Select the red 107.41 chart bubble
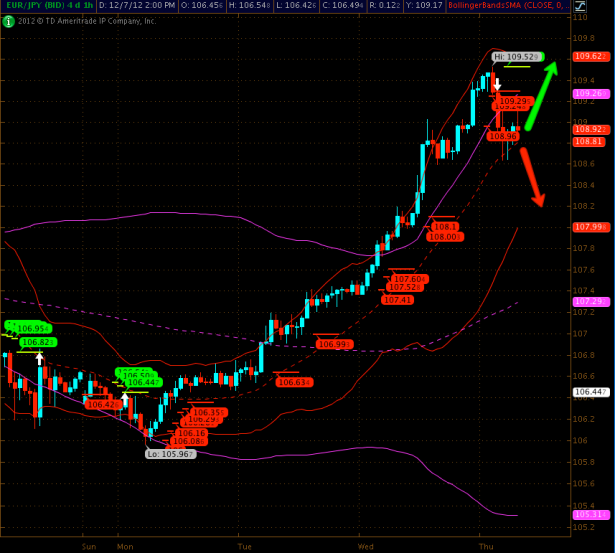 point(397,300)
